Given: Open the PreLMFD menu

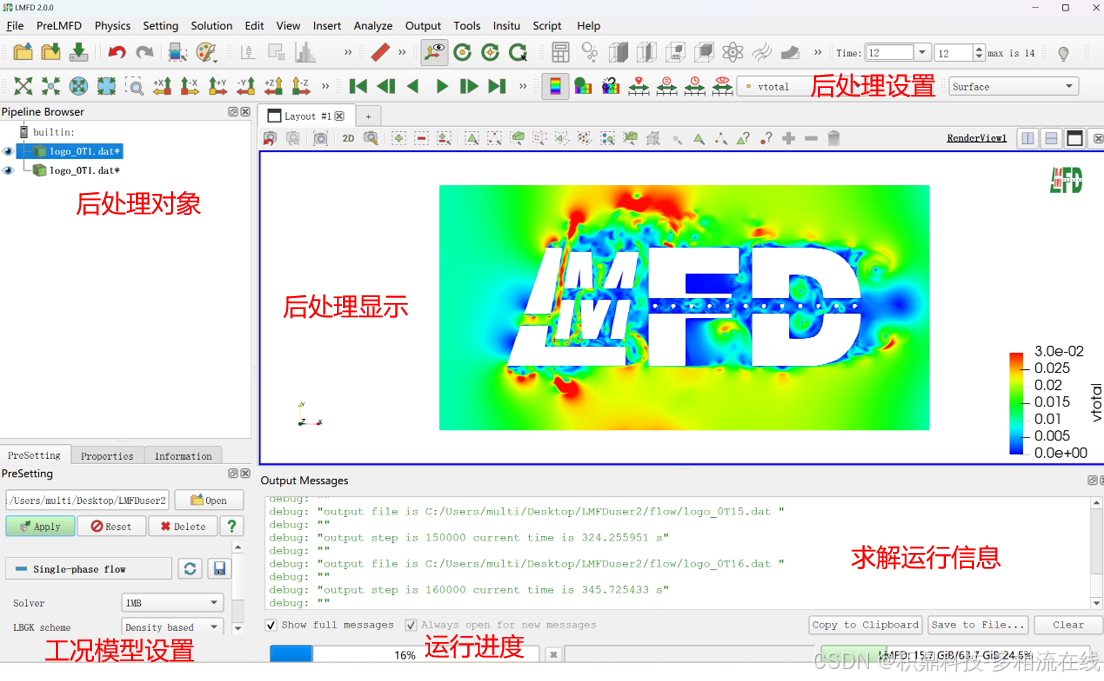Looking at the screenshot, I should pyautogui.click(x=59, y=25).
